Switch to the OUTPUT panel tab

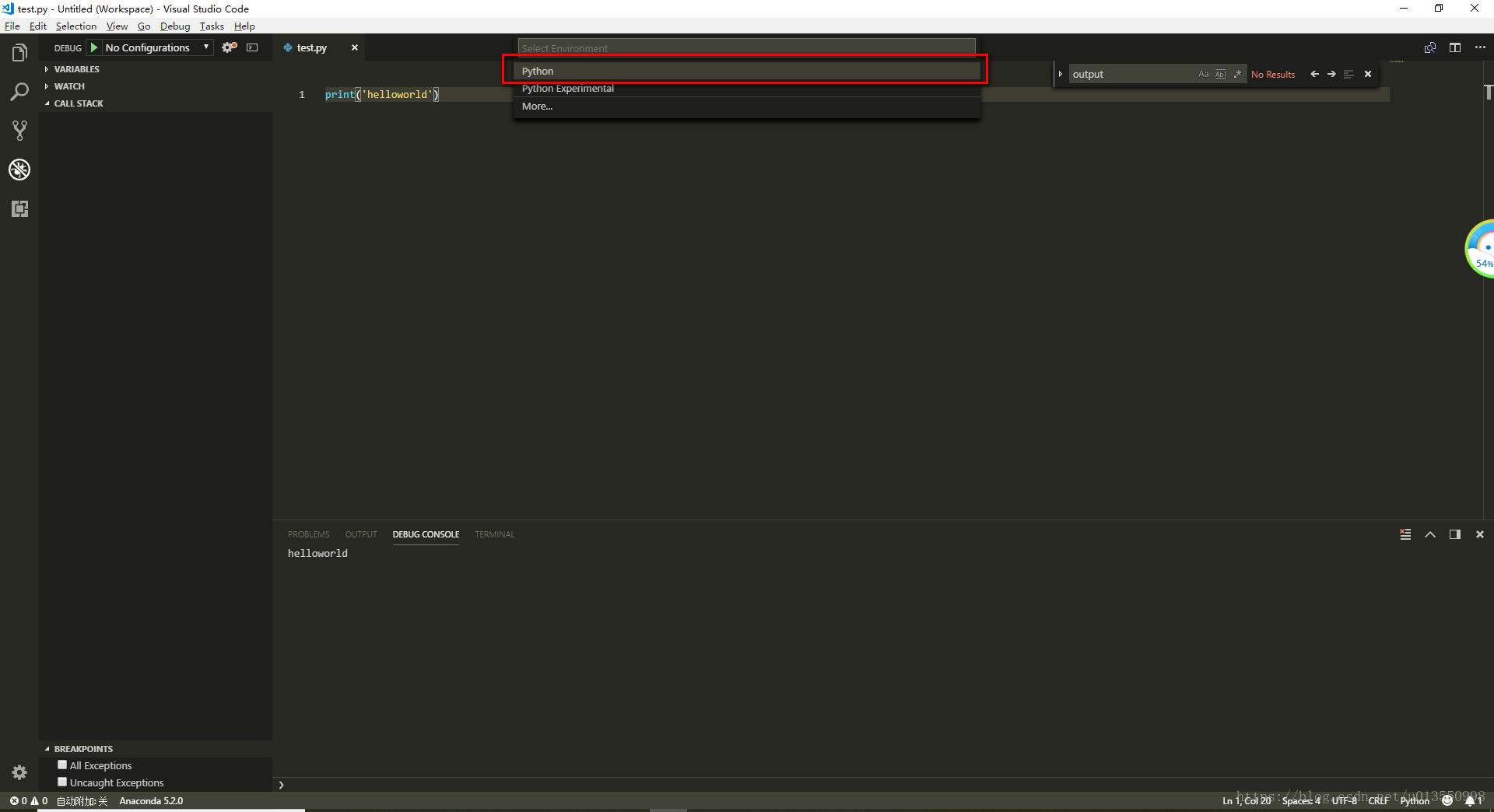coord(361,534)
